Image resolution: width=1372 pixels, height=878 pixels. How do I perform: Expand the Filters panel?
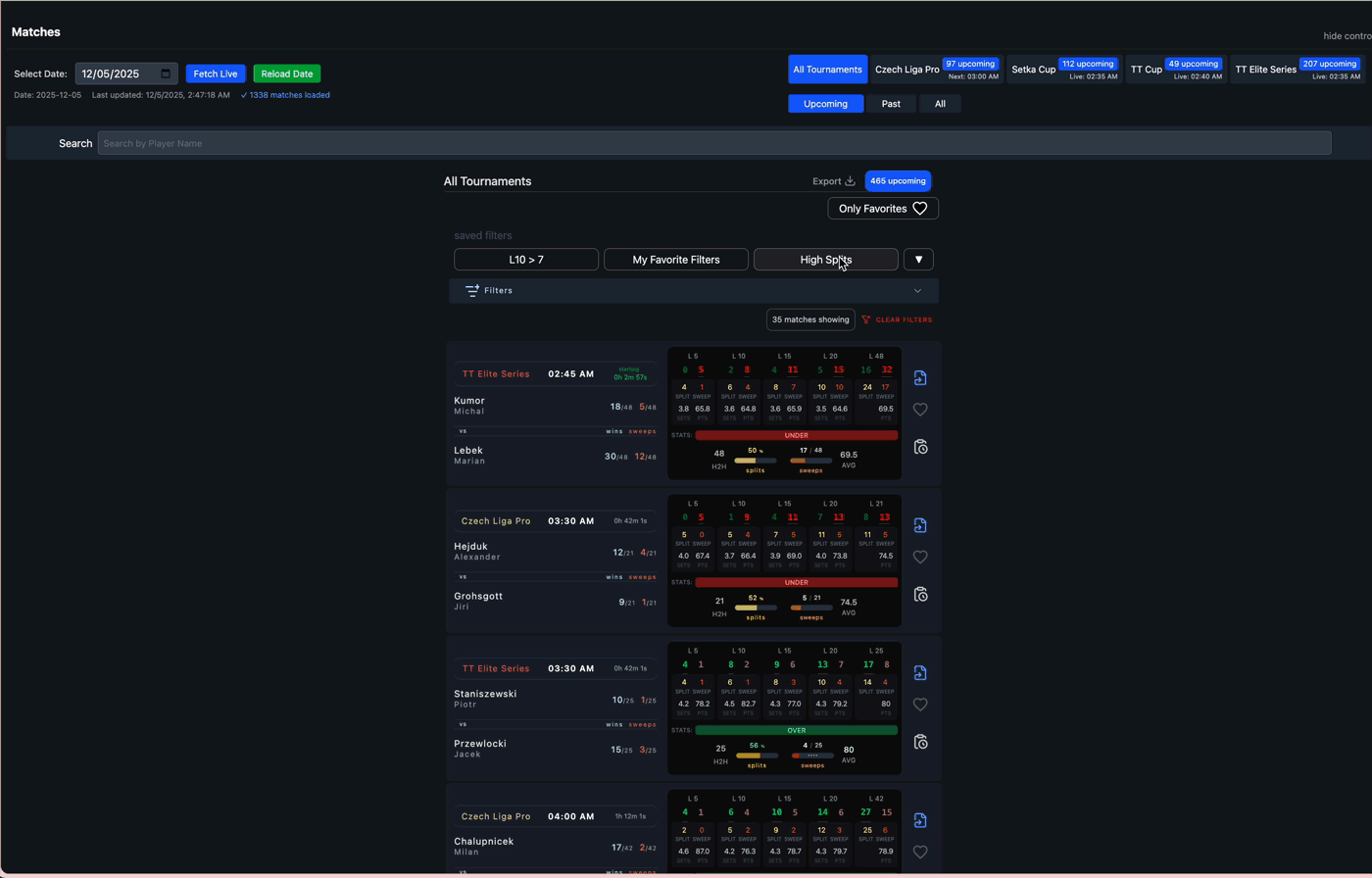tap(693, 291)
